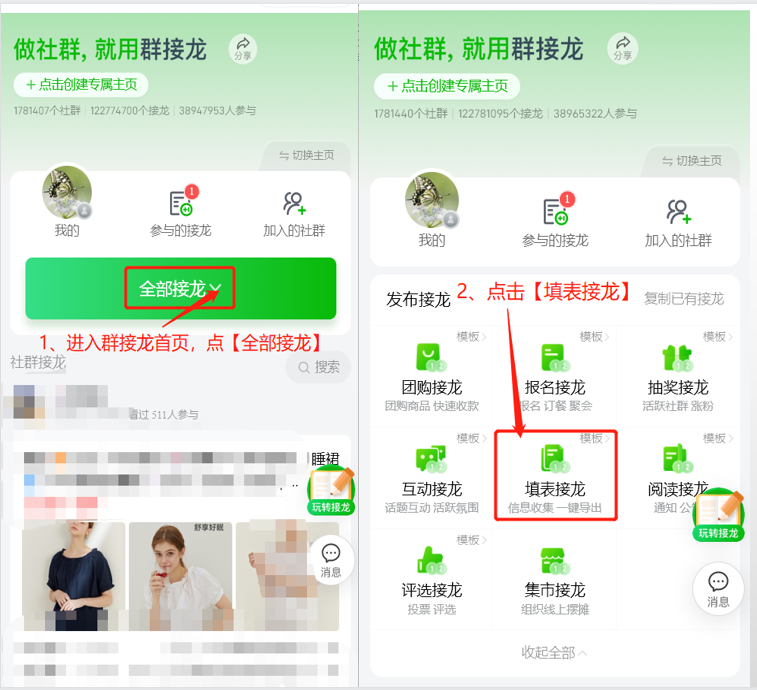Open 模板 link above 评选接龙
The image size is (757, 690).
coord(471,540)
